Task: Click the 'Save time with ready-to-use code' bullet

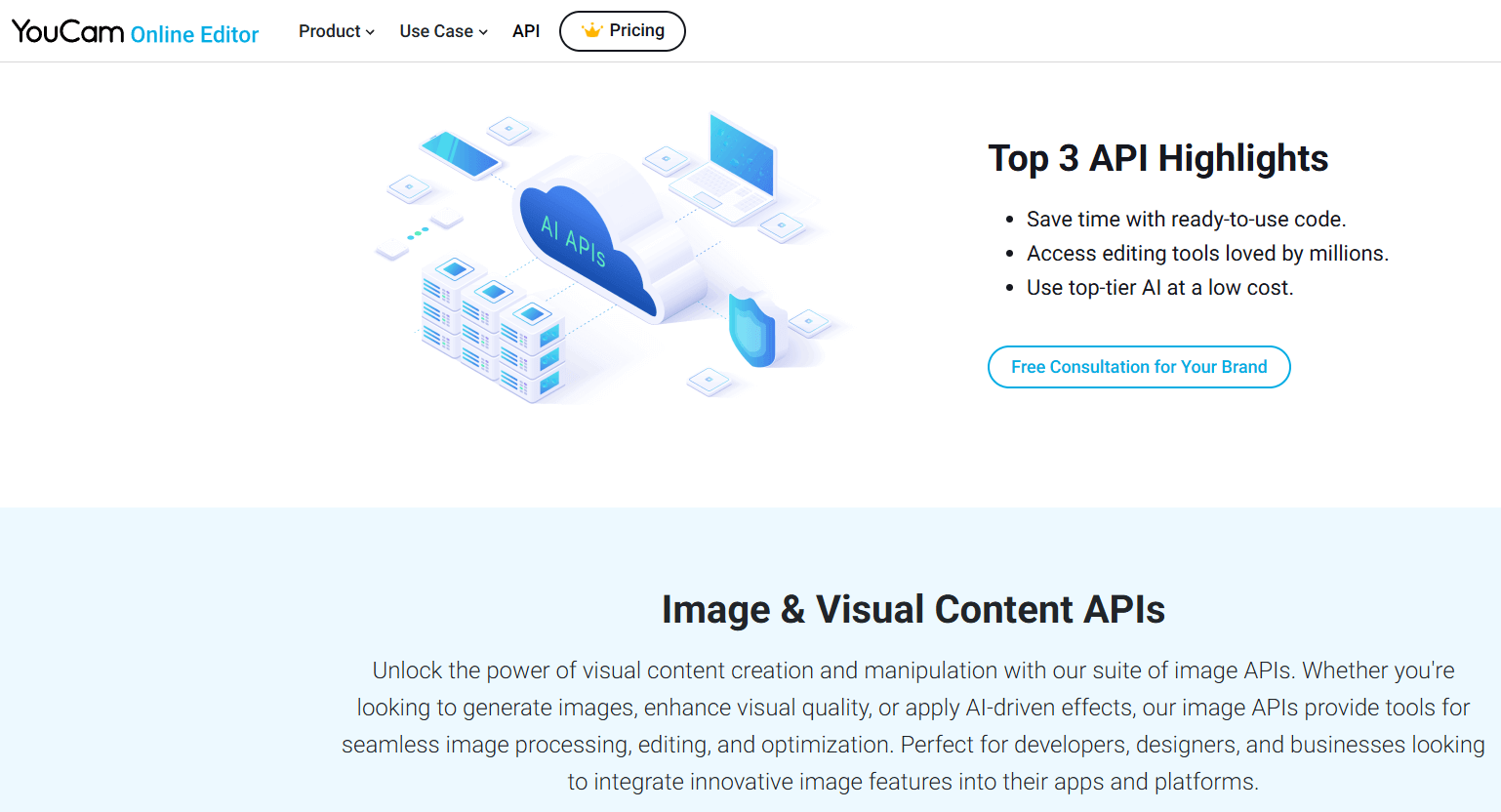Action: (1186, 220)
